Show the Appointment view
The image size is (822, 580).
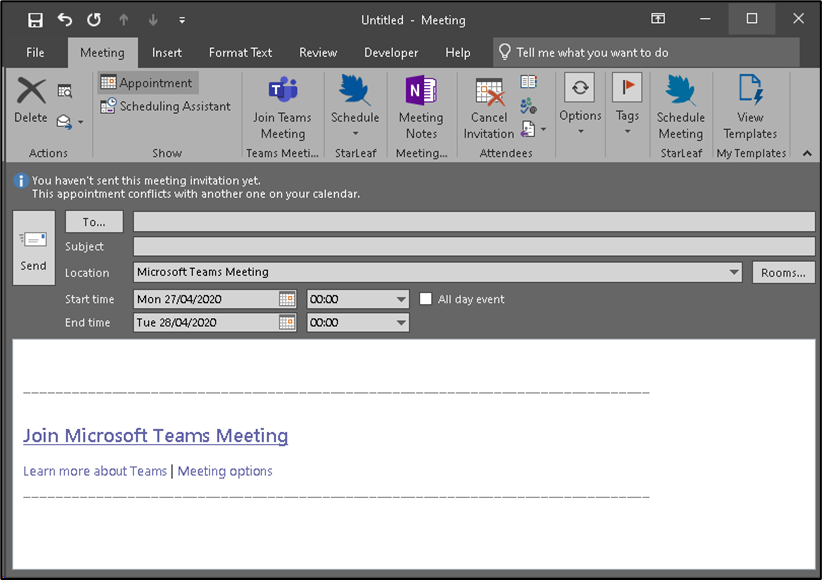click(x=148, y=83)
